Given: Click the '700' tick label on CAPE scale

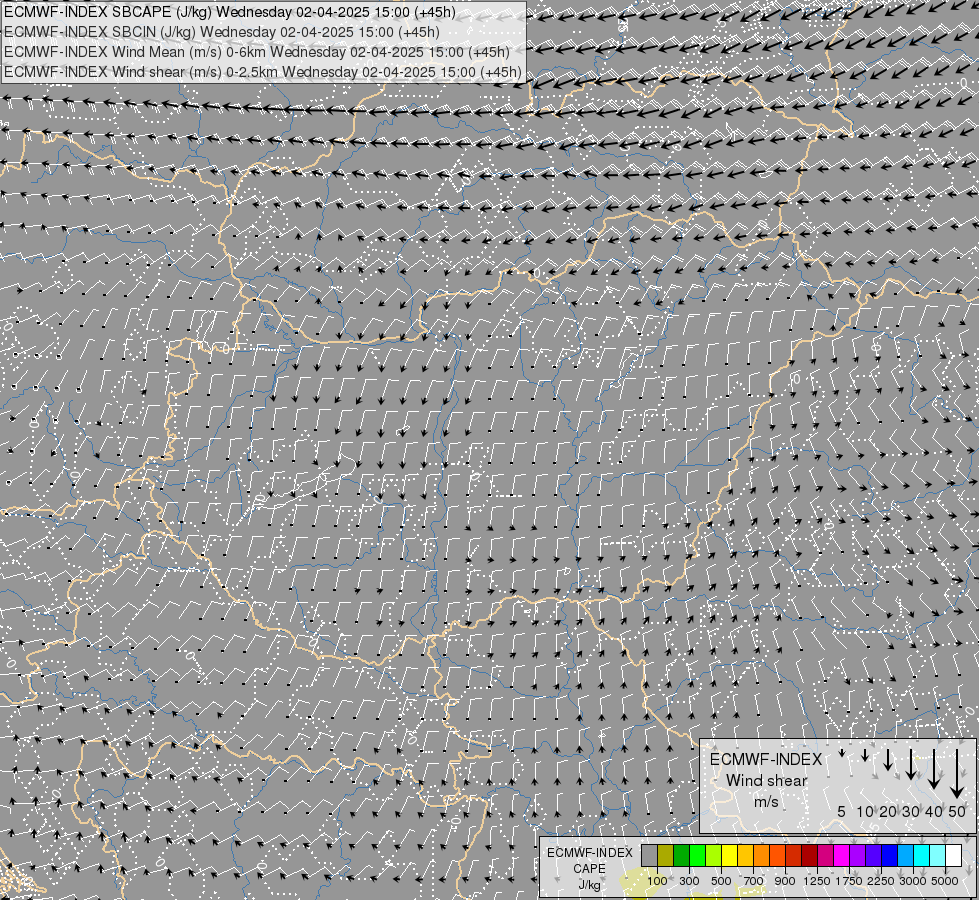Looking at the screenshot, I should point(754,881).
